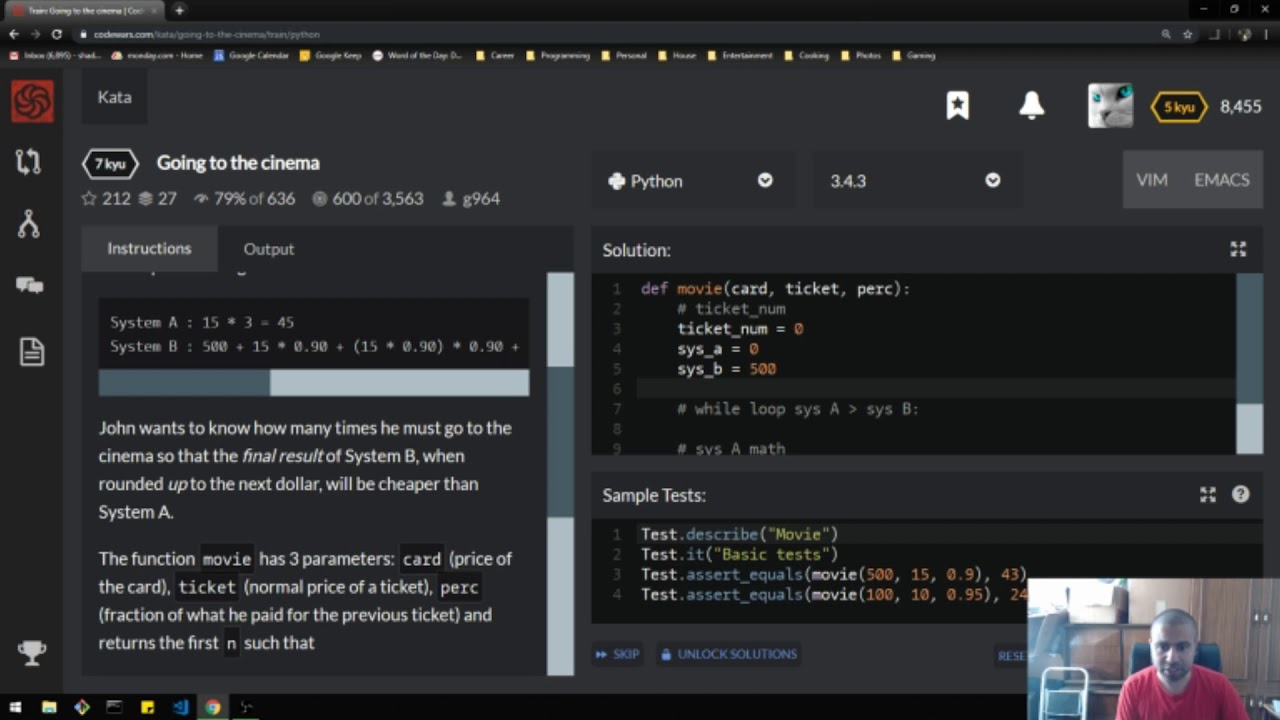Open the Kumite fork icon in sidebar
The width and height of the screenshot is (1280, 720).
click(29, 224)
